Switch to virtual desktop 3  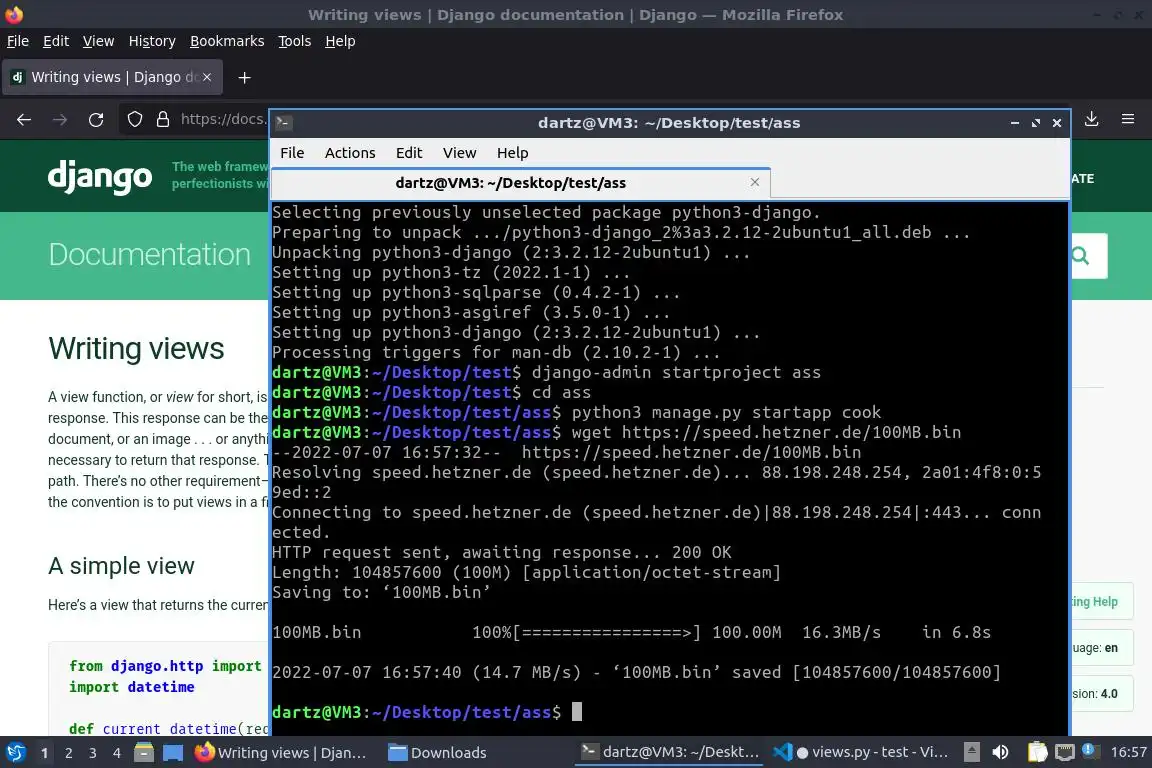[x=93, y=753]
